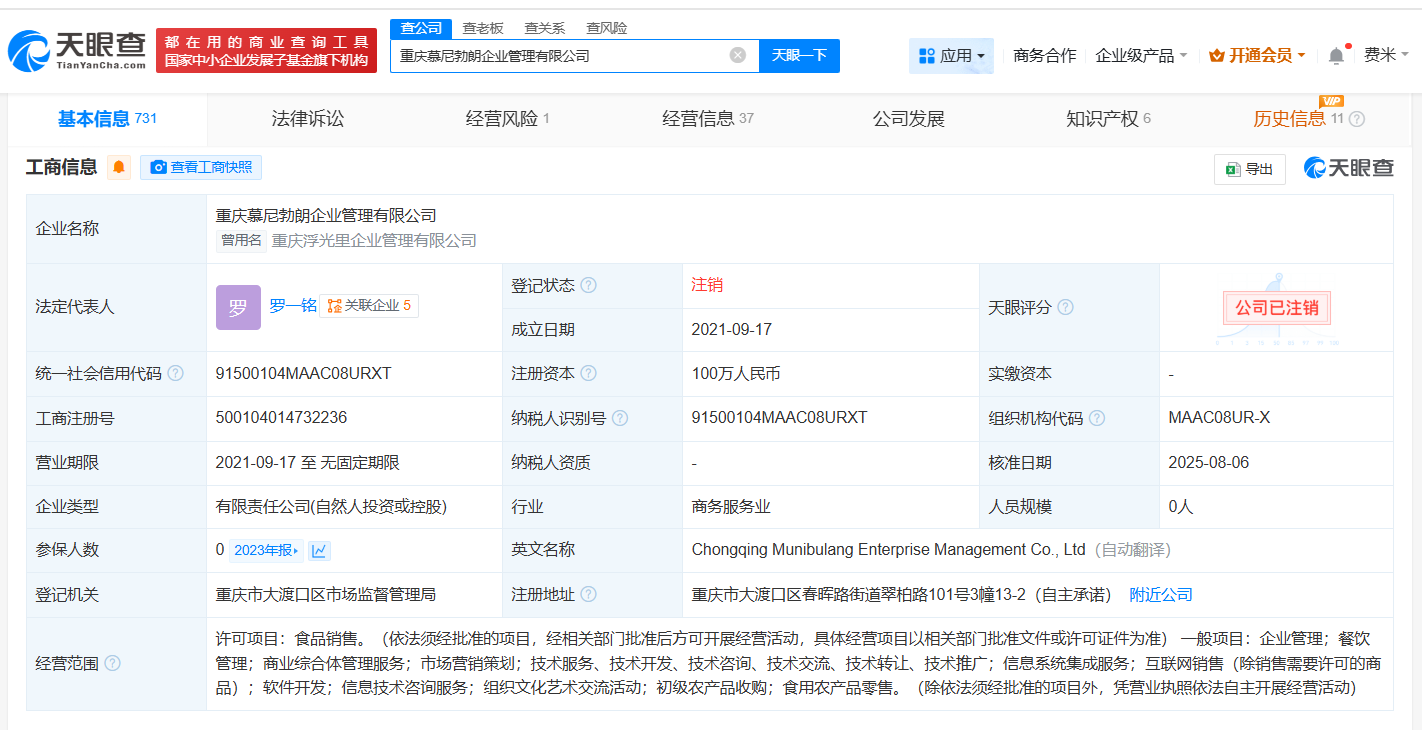This screenshot has width=1422, height=730.
Task: Switch to the 查老板 search tab
Action: [x=481, y=28]
